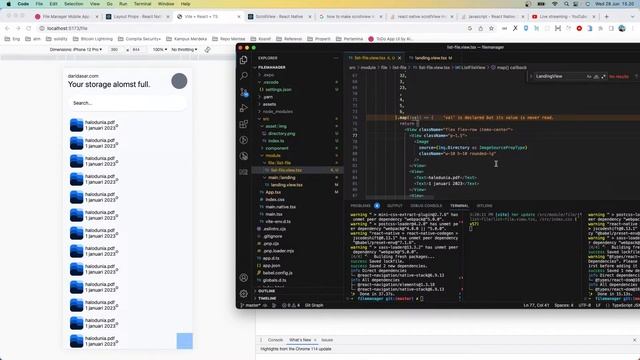Collapse the src folder in Explorer

[x=266, y=119]
